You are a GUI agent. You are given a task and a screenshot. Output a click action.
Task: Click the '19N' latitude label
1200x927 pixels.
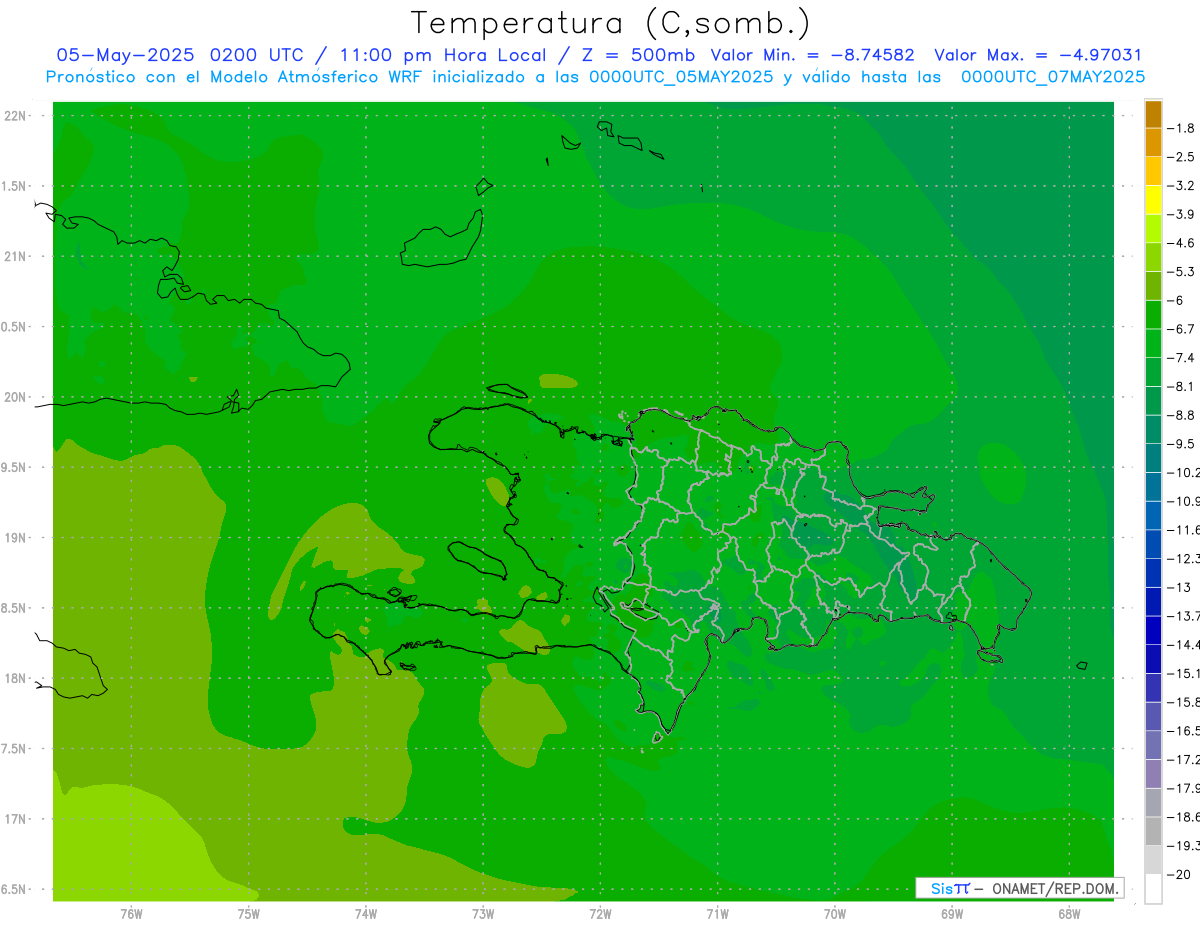pyautogui.click(x=15, y=538)
